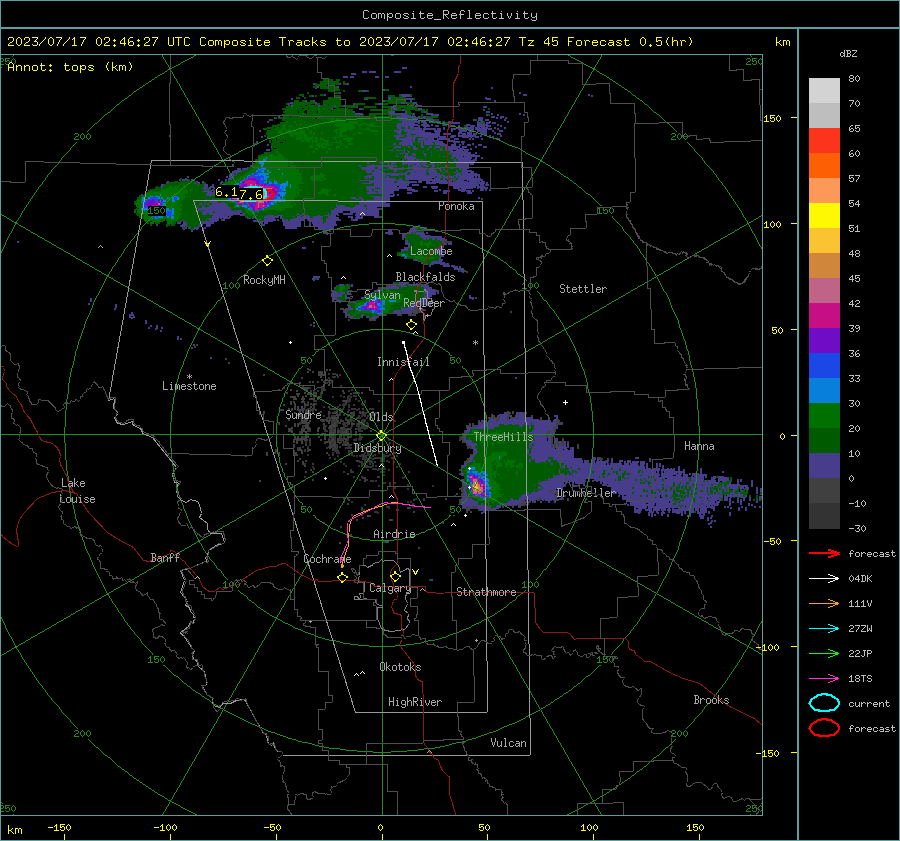
Task: Click the Lake Louise label
Action: [77, 491]
